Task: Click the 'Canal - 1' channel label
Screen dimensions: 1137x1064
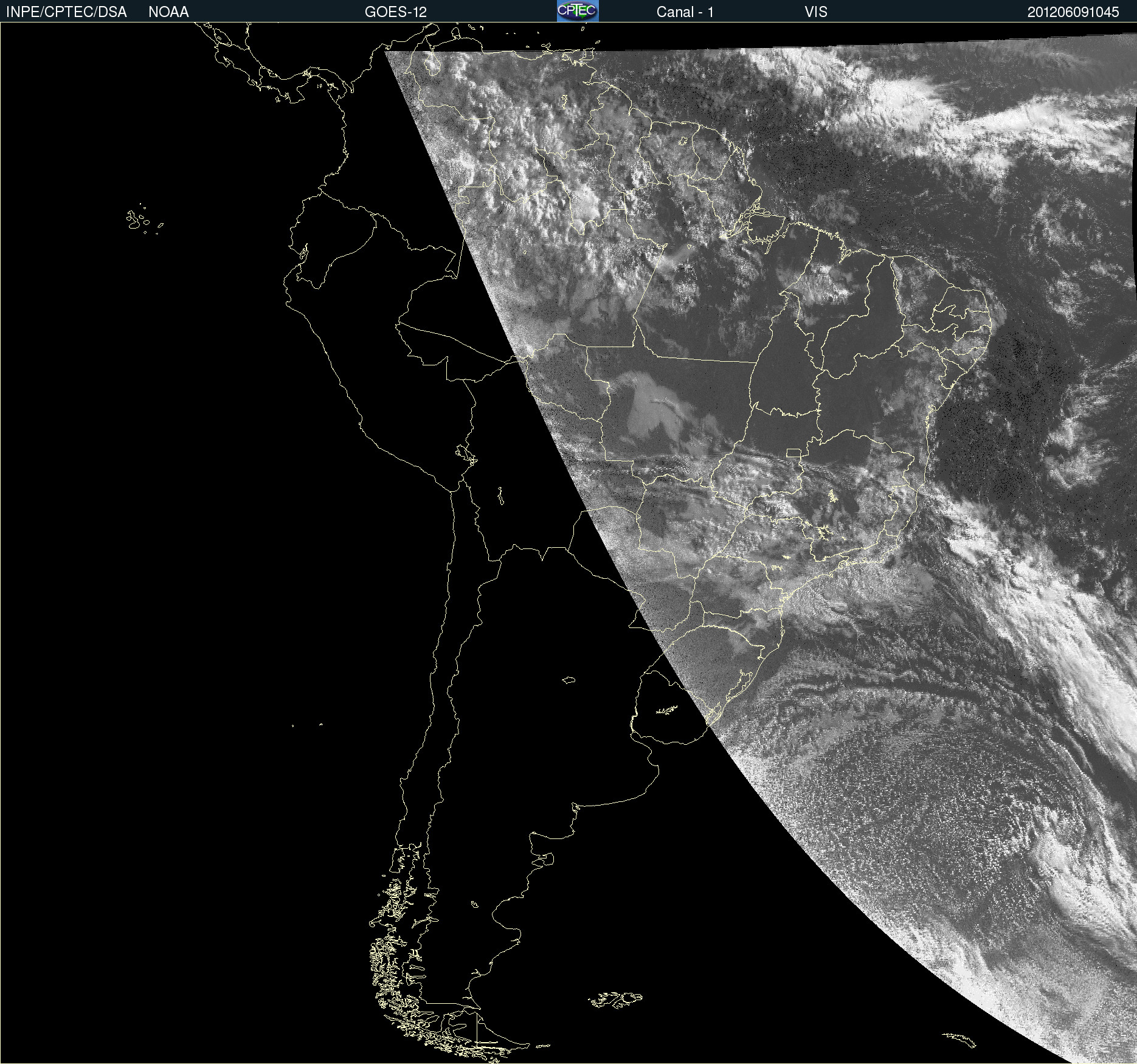Action: (x=685, y=12)
